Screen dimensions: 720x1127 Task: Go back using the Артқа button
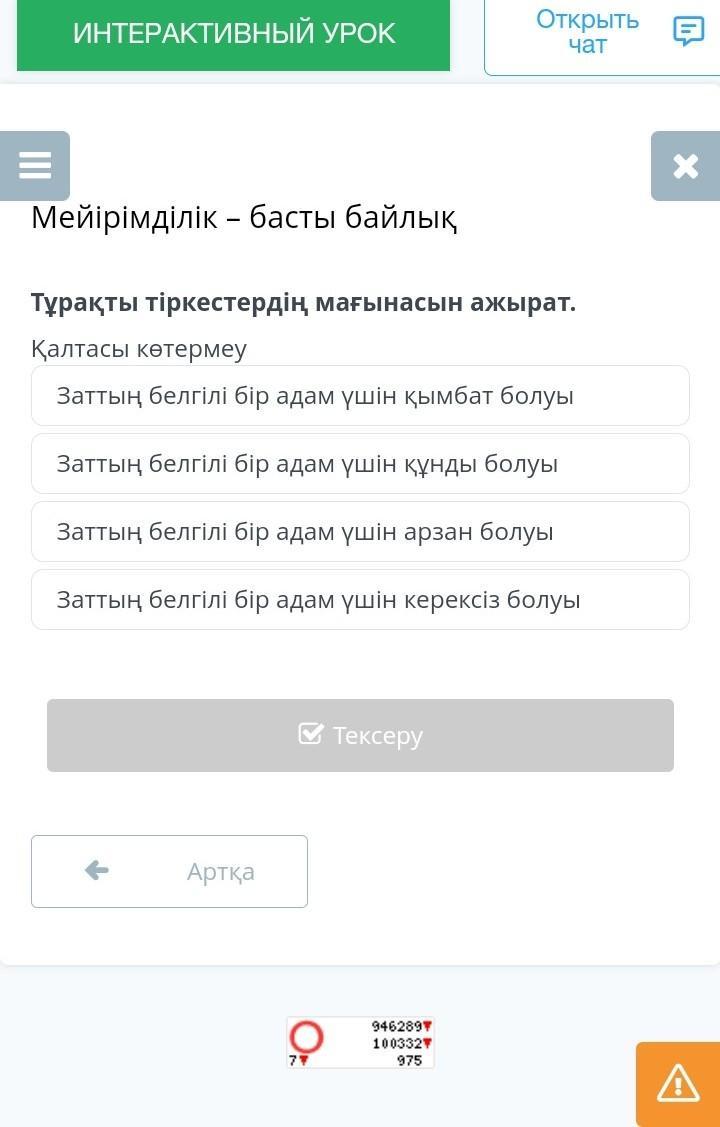point(170,871)
